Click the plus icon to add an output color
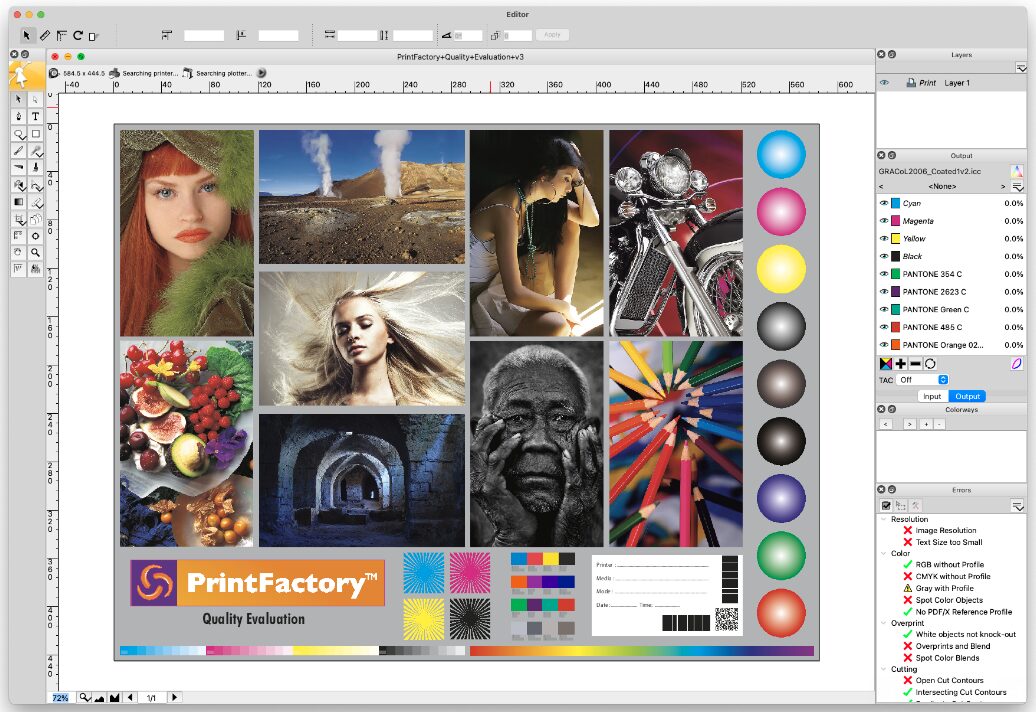 click(x=901, y=363)
